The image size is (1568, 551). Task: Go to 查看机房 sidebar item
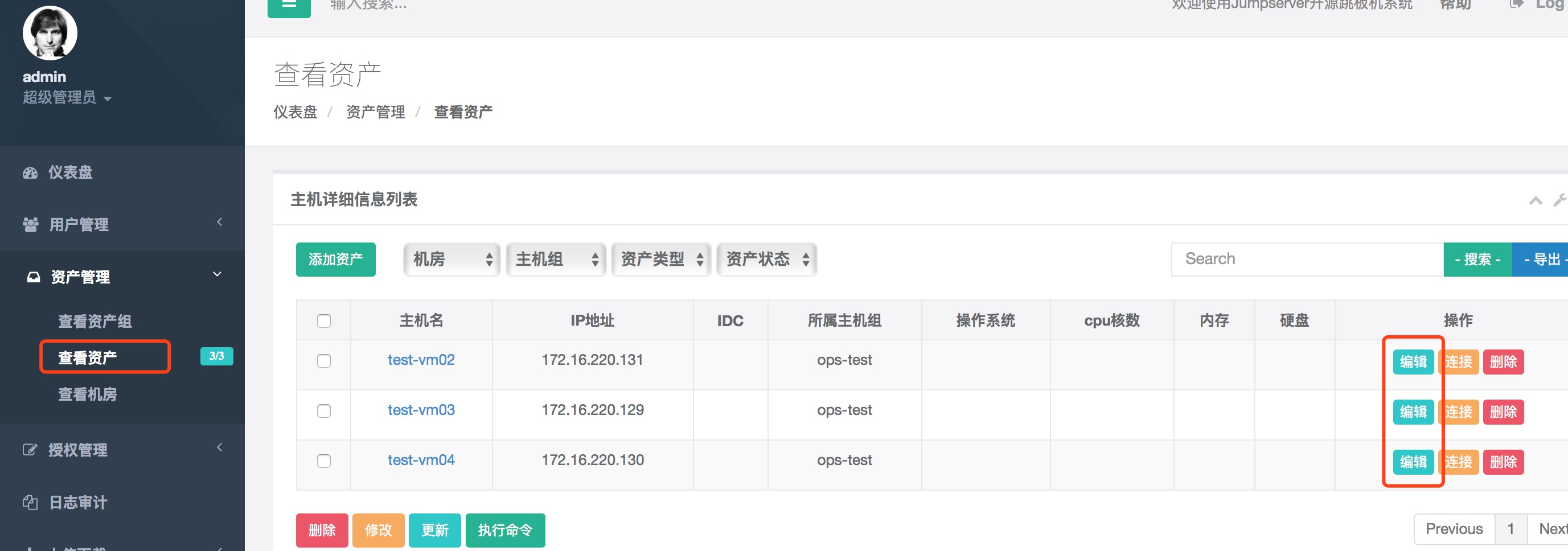[x=88, y=394]
